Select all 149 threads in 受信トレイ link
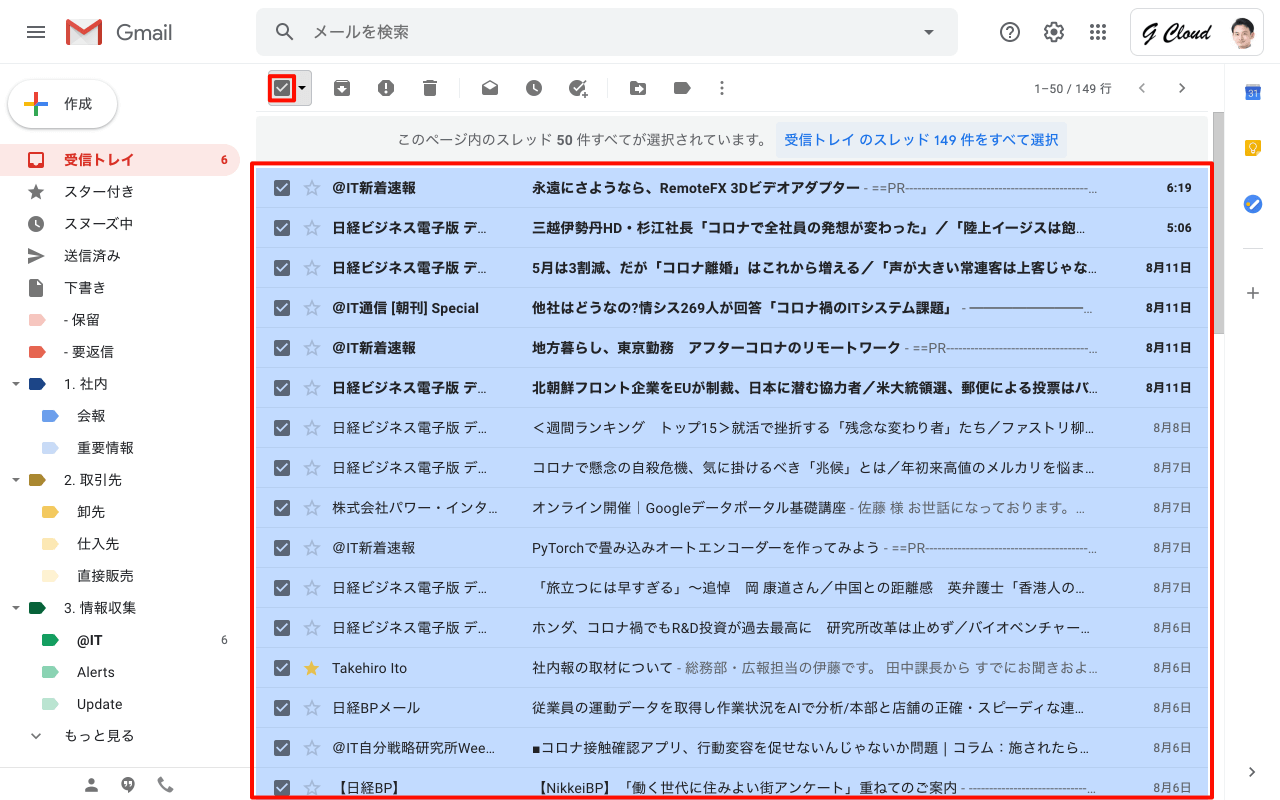 (921, 140)
